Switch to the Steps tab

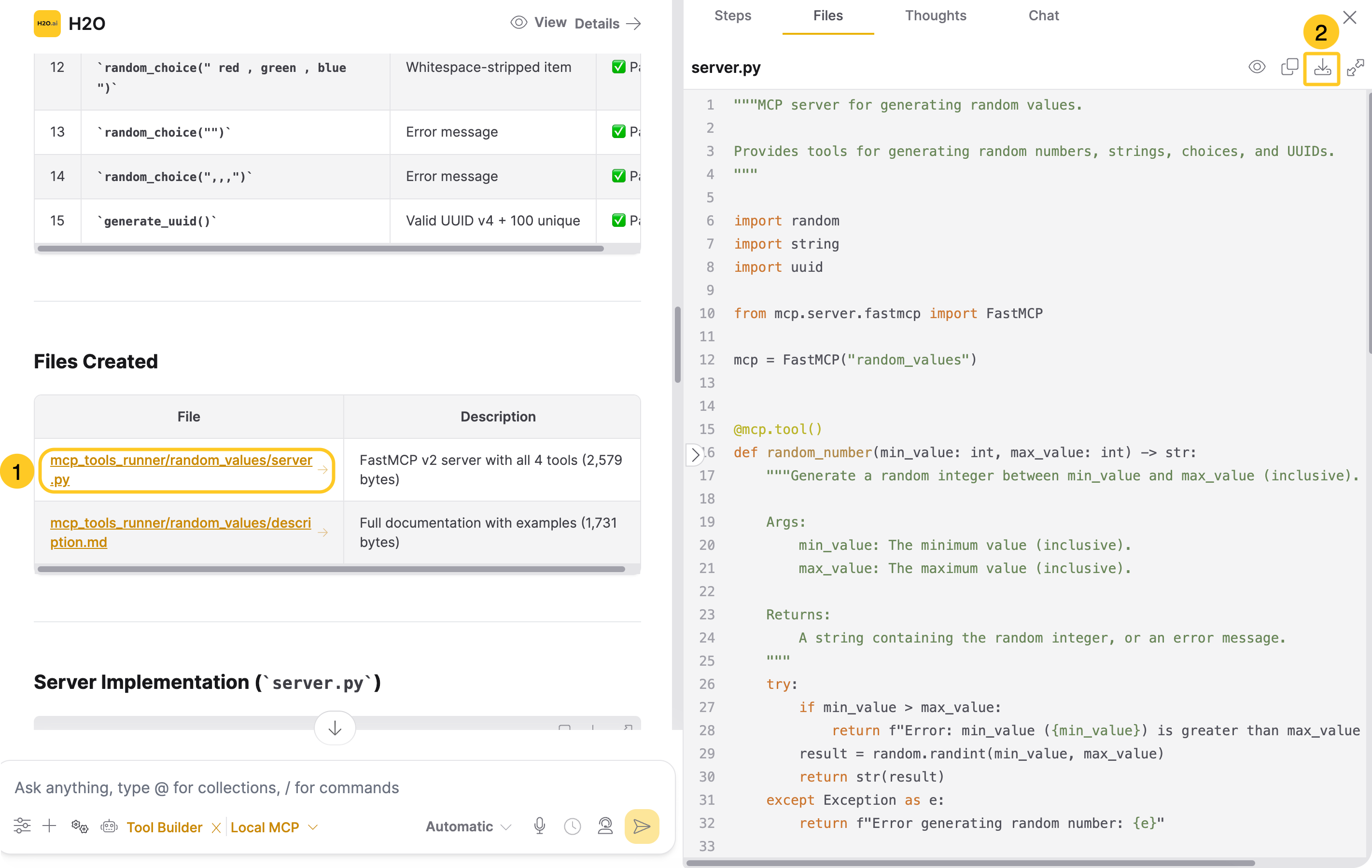click(x=733, y=16)
